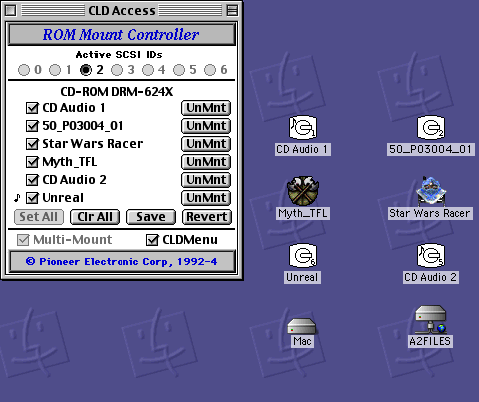Click the ROM Mount Controller banner
This screenshot has width=479, height=402.
(122, 35)
